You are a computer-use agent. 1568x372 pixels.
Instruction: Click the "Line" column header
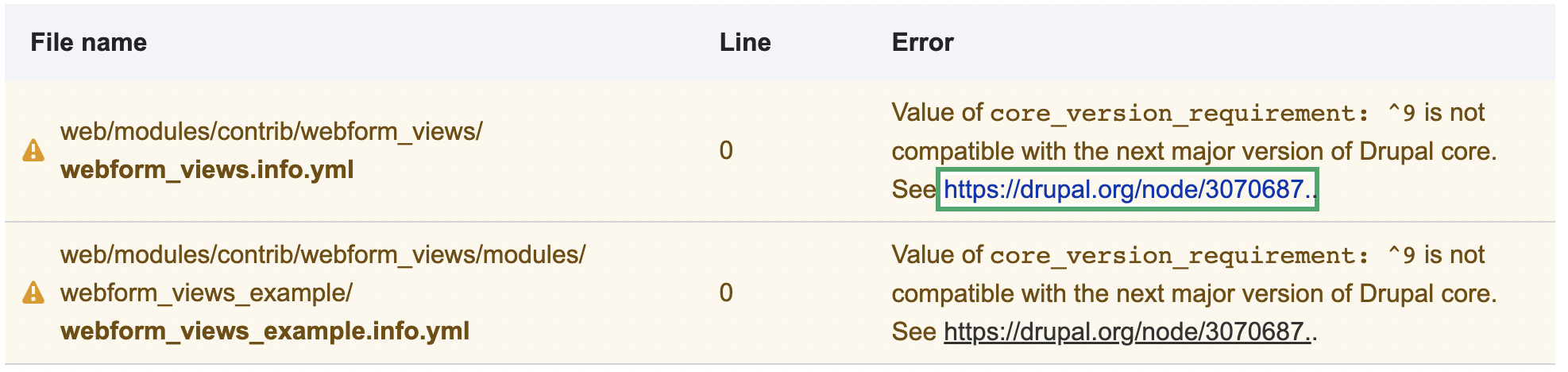click(x=744, y=42)
